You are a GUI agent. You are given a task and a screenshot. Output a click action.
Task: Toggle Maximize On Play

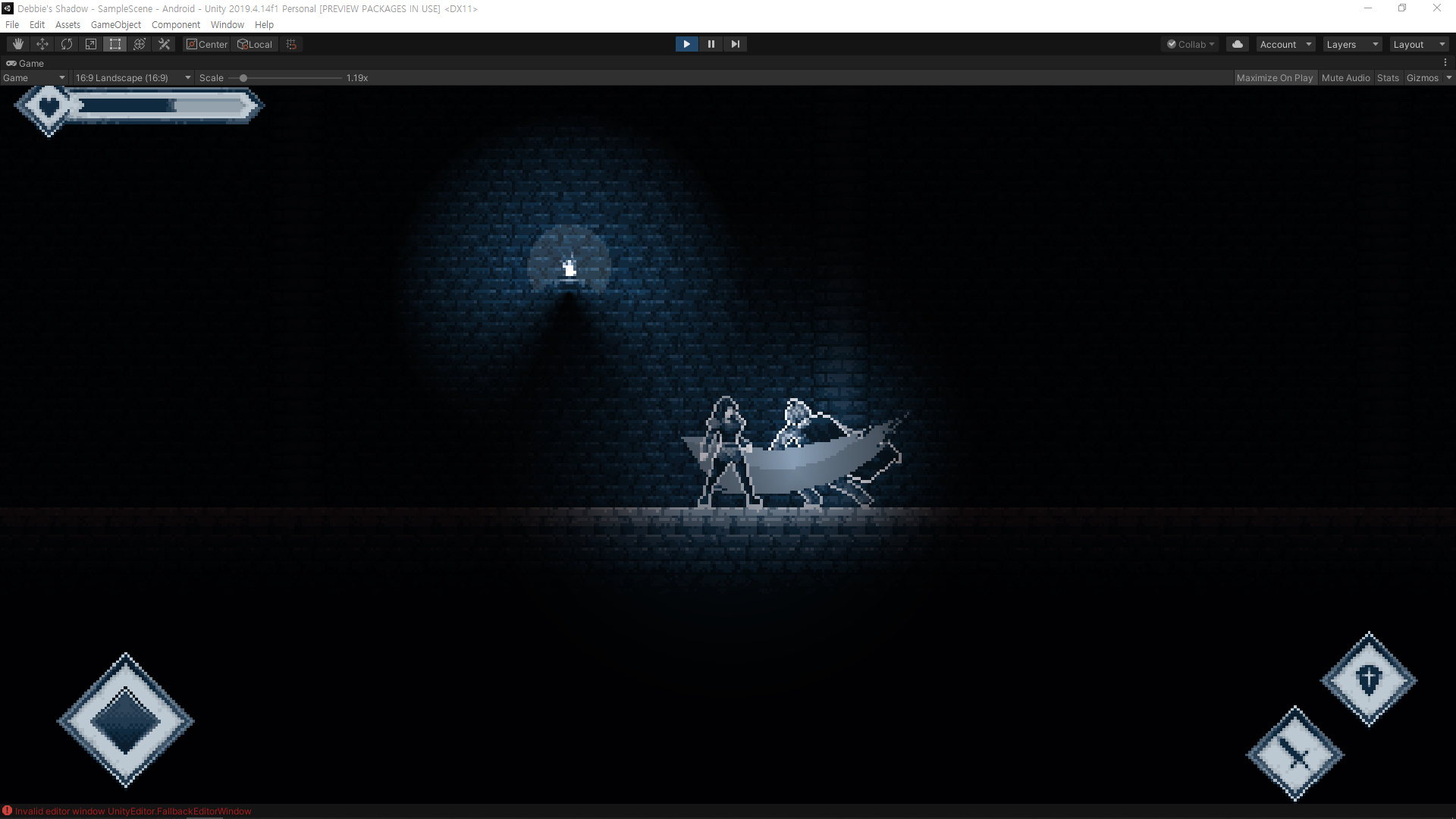(1274, 78)
